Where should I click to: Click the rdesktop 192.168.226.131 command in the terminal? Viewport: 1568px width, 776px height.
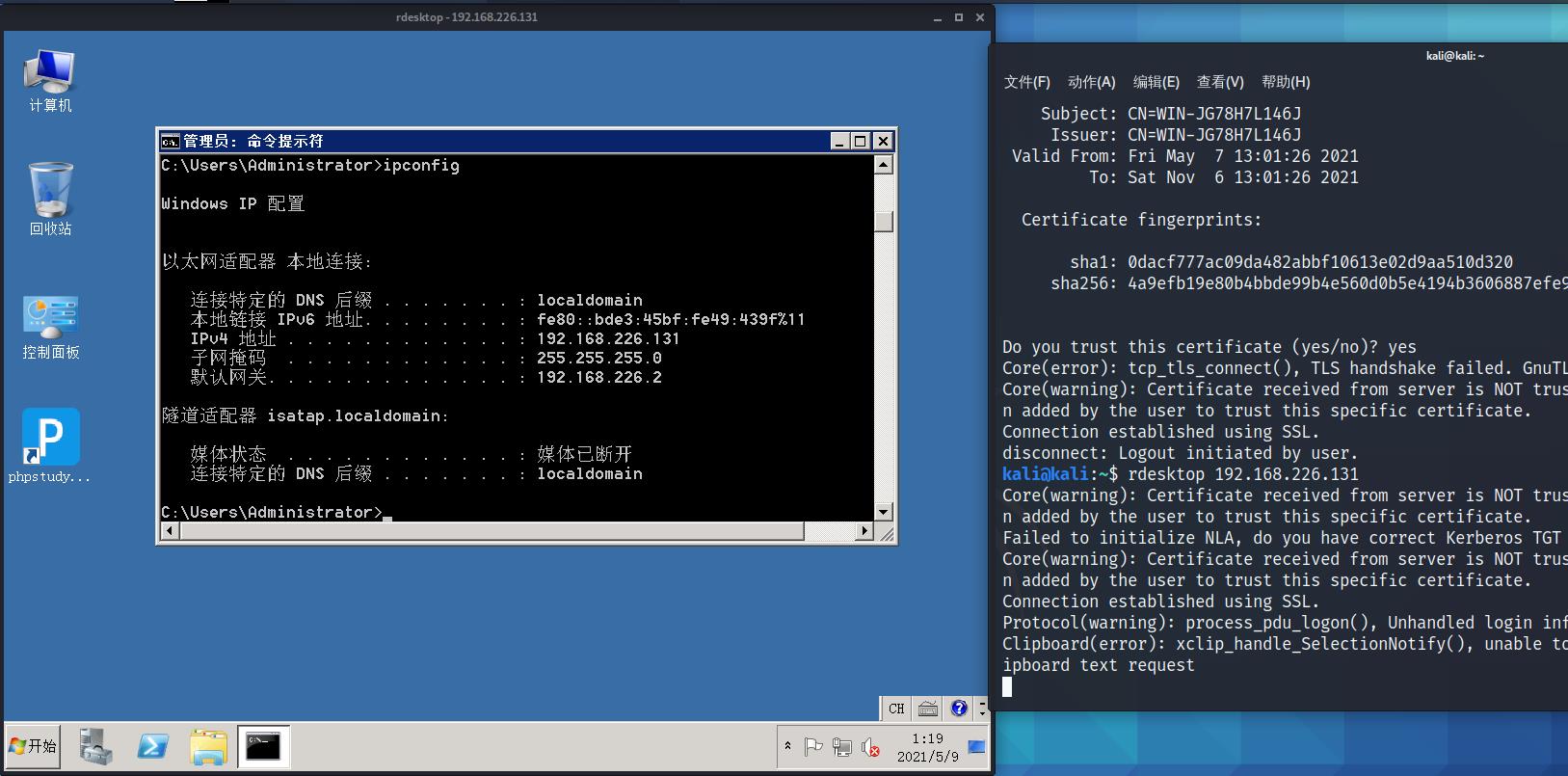pos(1243,474)
